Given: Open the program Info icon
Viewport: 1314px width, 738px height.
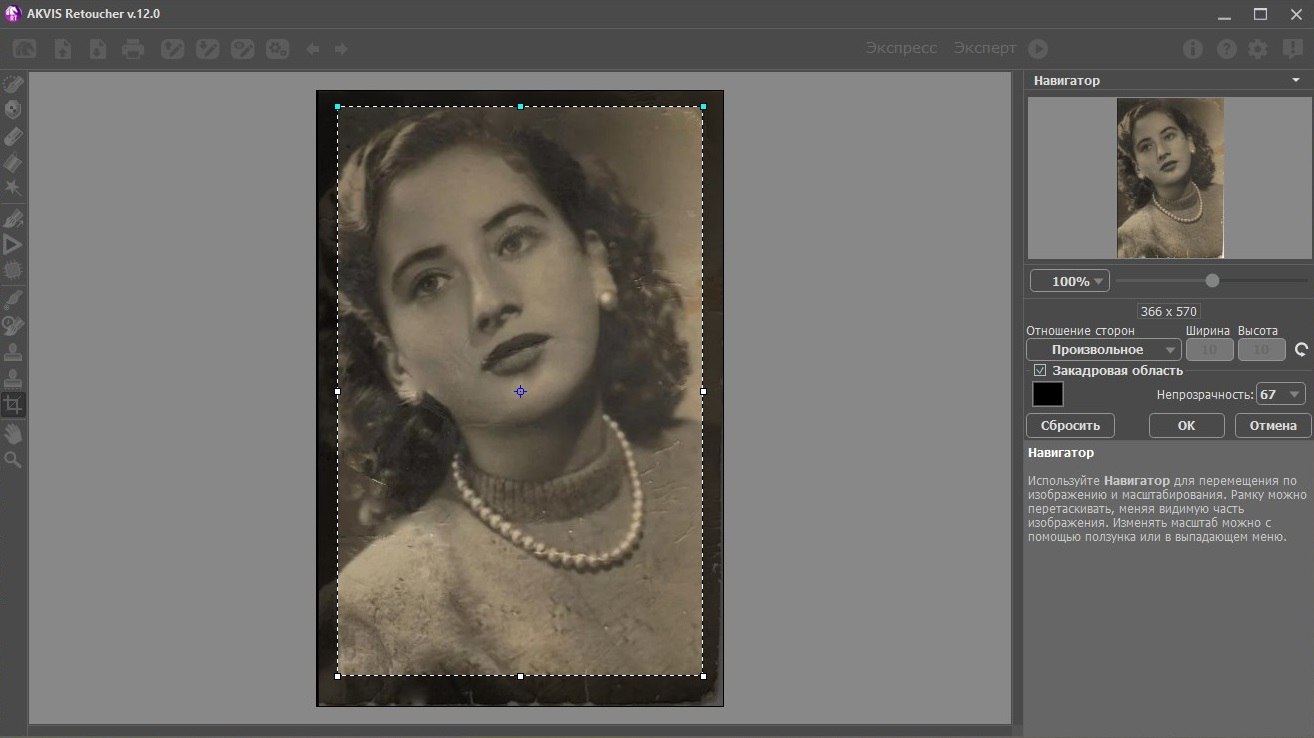Looking at the screenshot, I should click(x=1192, y=48).
